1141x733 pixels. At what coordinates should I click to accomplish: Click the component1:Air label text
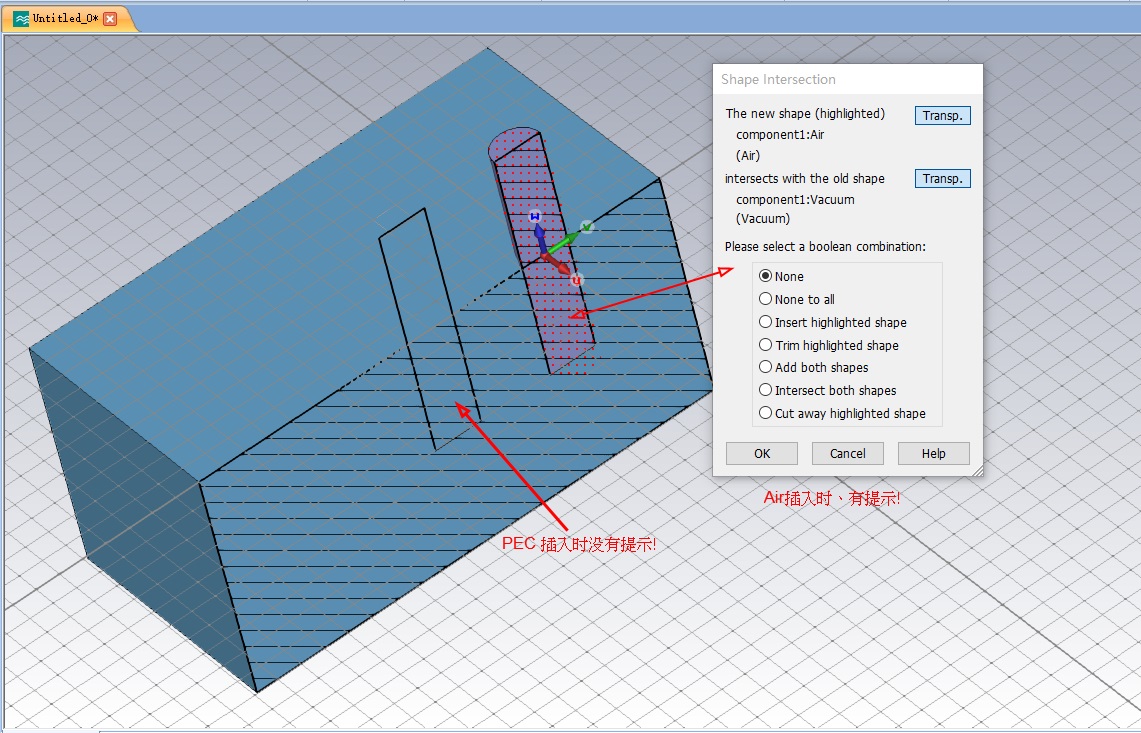click(x=780, y=135)
